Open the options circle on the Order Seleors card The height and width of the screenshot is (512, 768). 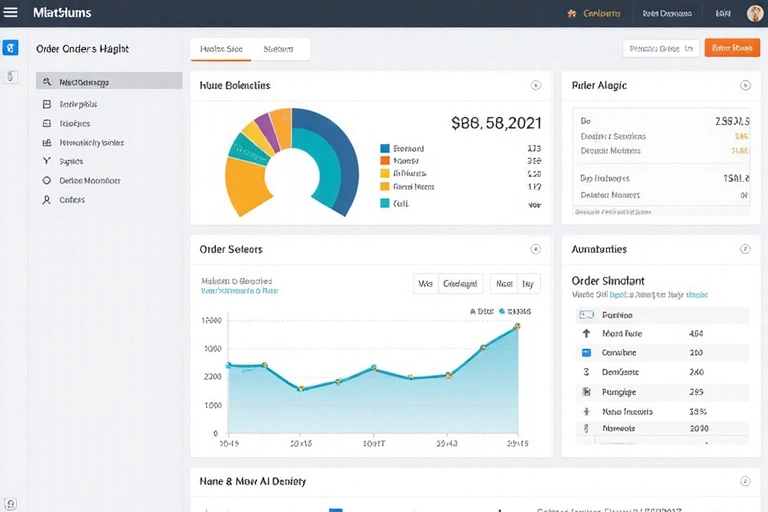[535, 249]
